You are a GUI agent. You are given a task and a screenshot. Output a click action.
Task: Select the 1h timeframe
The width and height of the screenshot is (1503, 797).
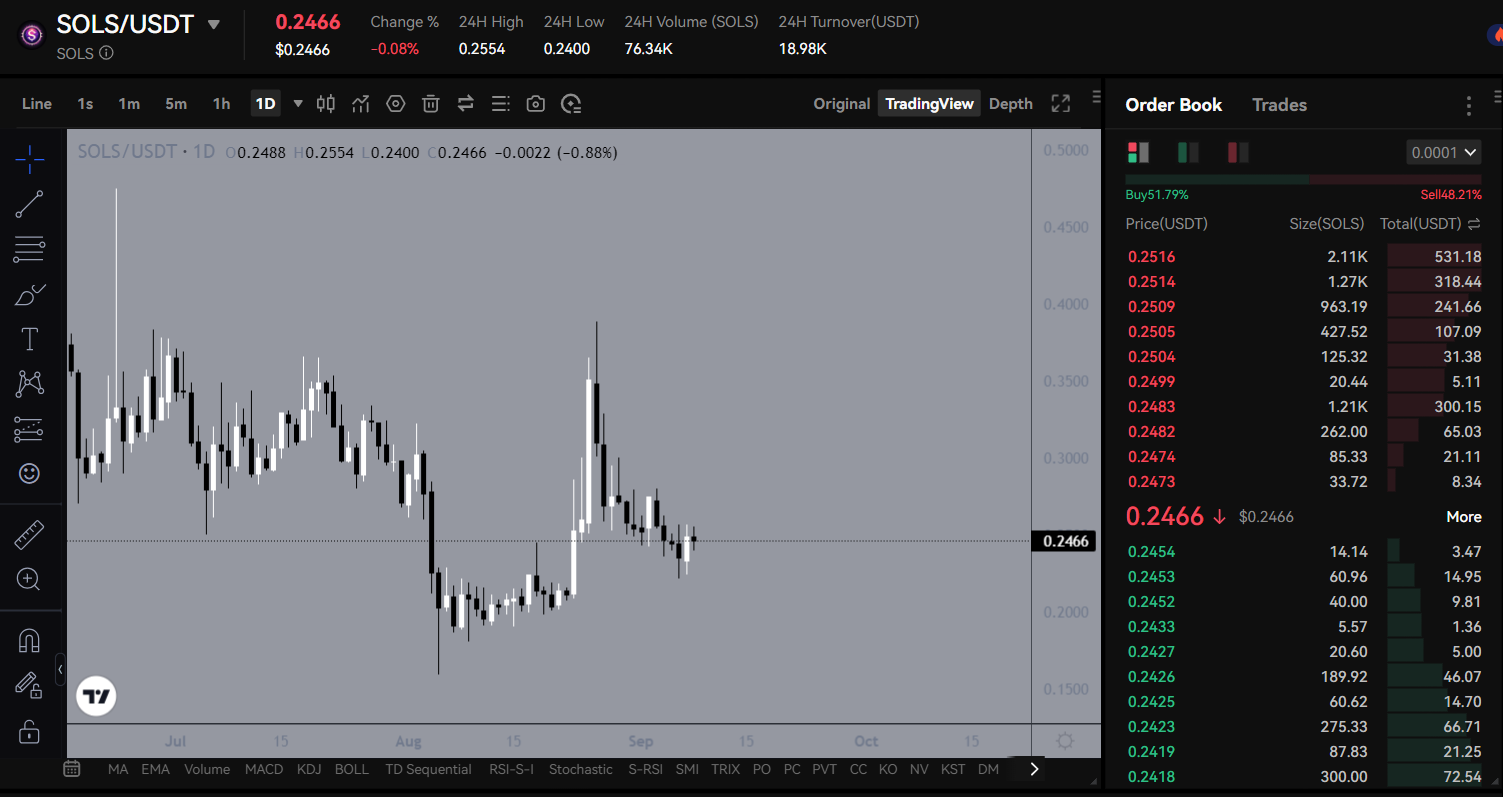[221, 103]
